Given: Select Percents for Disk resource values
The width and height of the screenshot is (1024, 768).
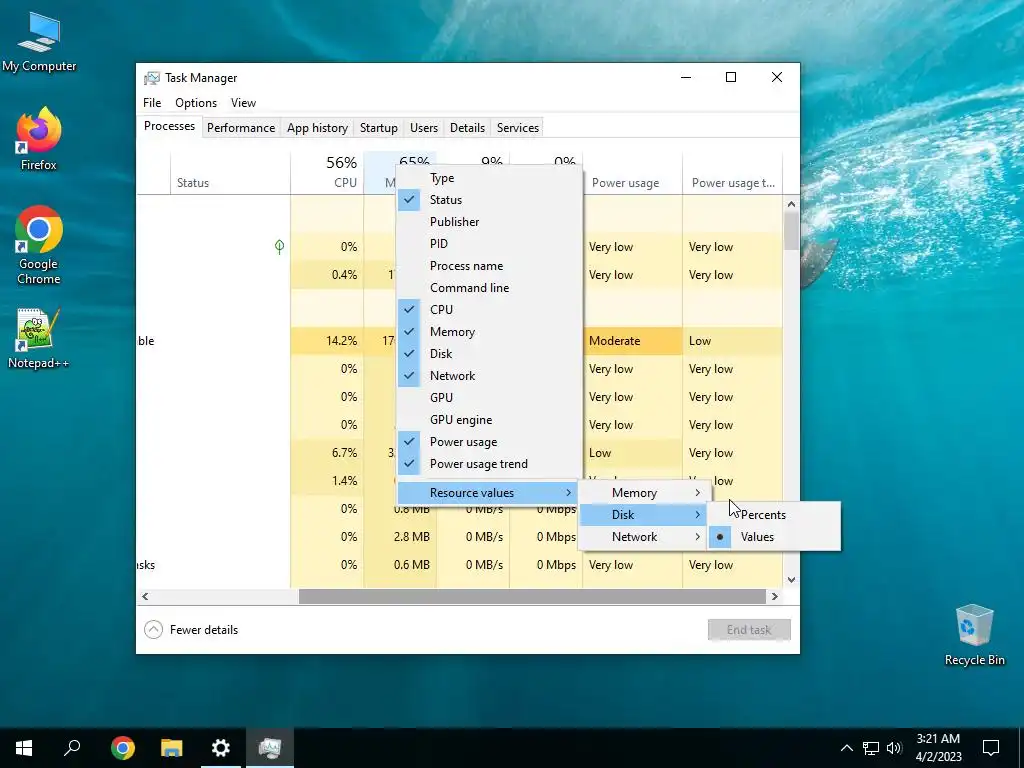Looking at the screenshot, I should (x=774, y=515).
